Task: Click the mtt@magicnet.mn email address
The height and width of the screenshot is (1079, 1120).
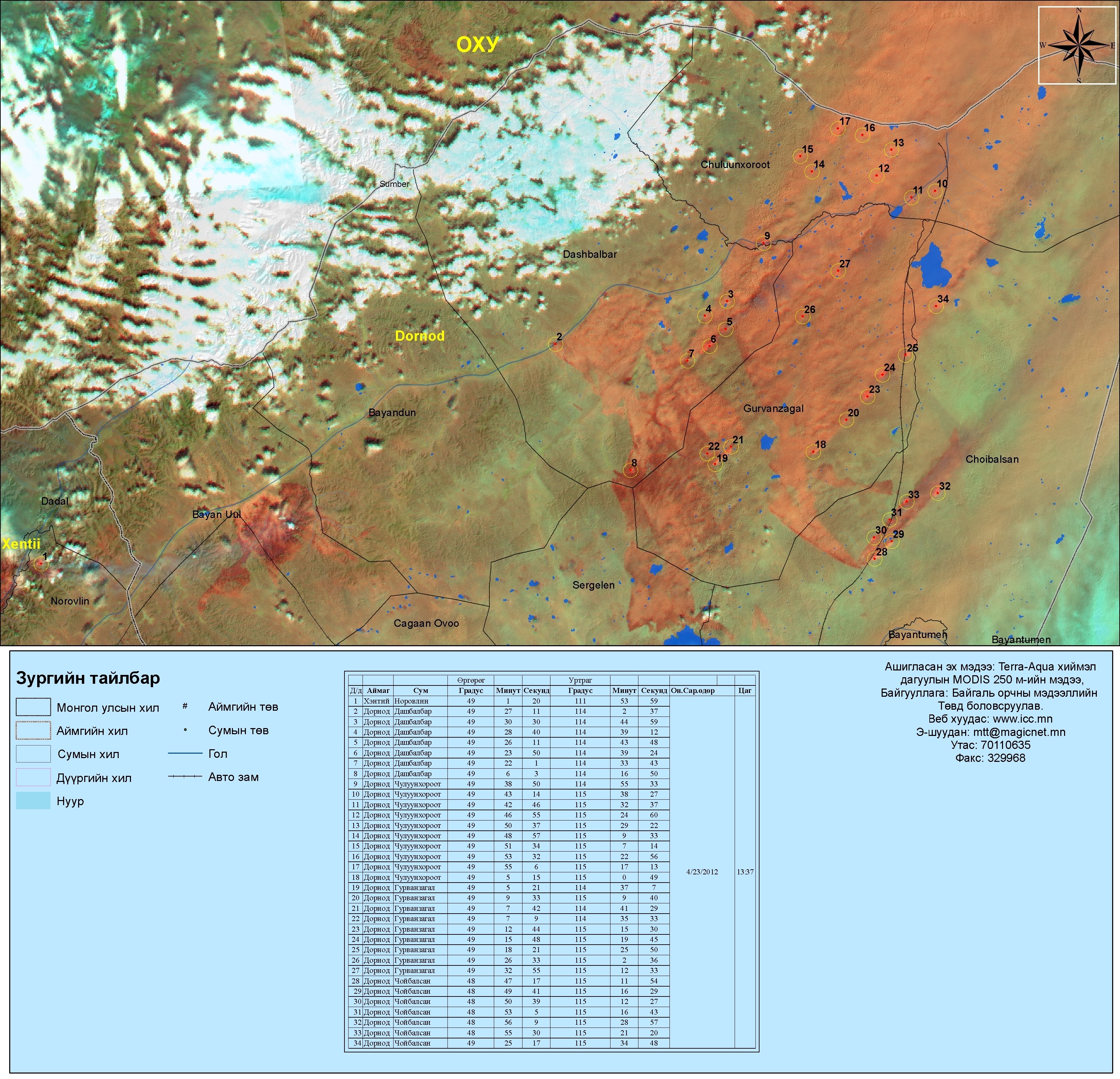Action: (x=1019, y=732)
